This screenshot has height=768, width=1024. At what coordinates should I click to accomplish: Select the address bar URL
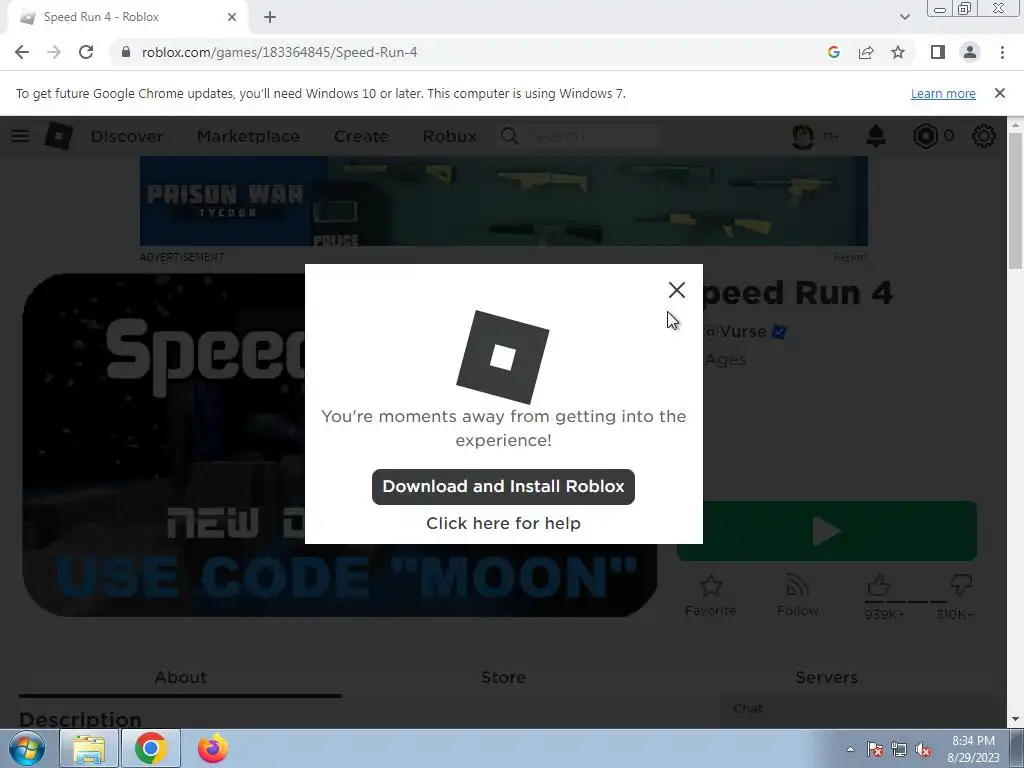tap(280, 52)
